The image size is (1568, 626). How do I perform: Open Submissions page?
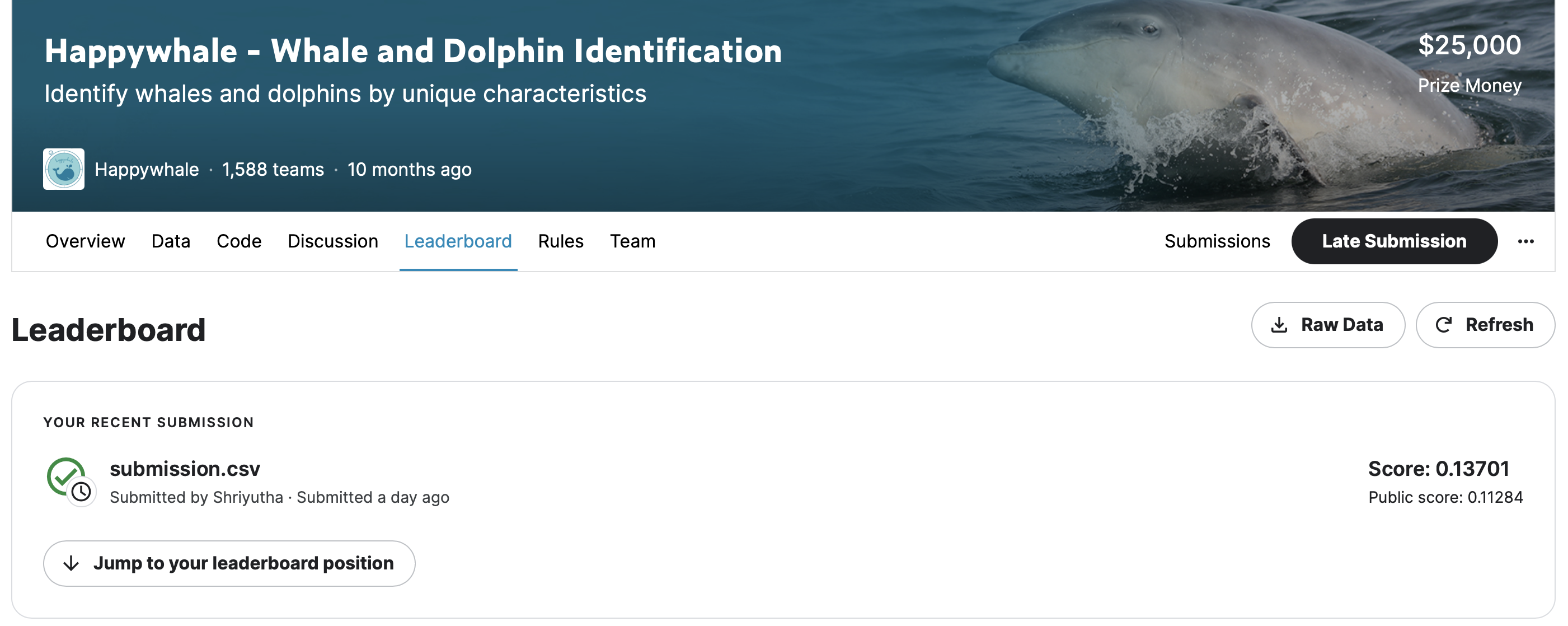point(1216,241)
